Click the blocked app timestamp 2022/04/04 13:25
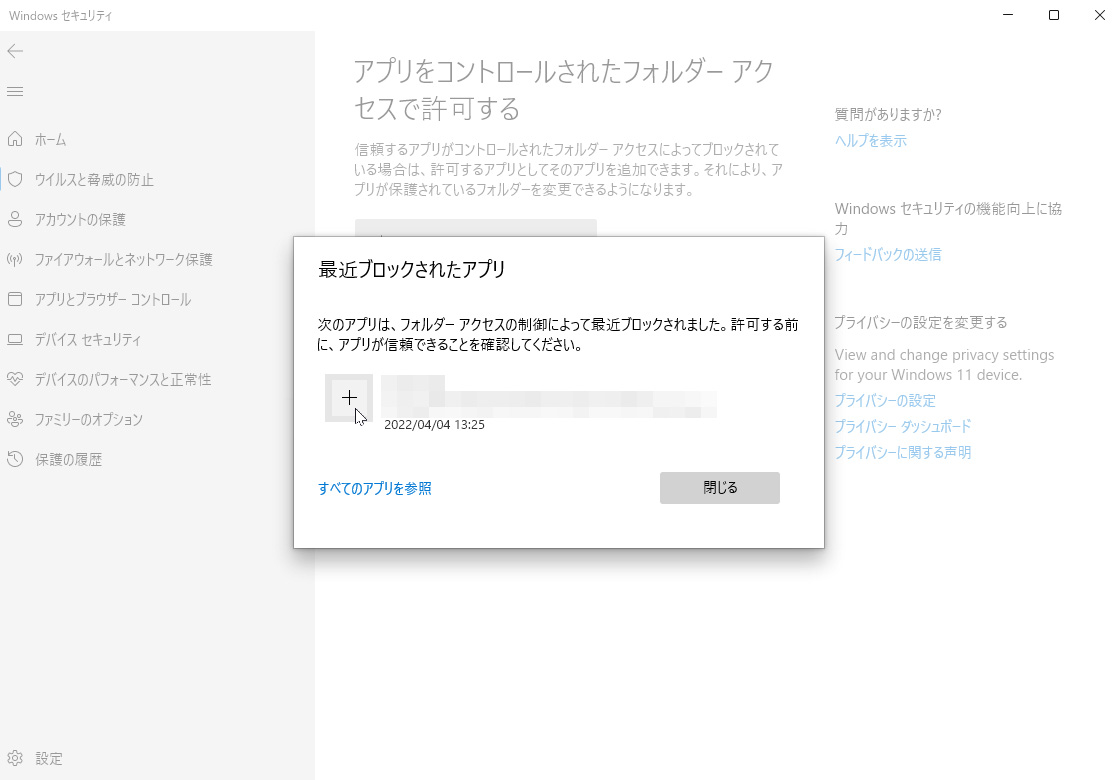Image resolution: width=1117 pixels, height=780 pixels. pyautogui.click(x=435, y=425)
